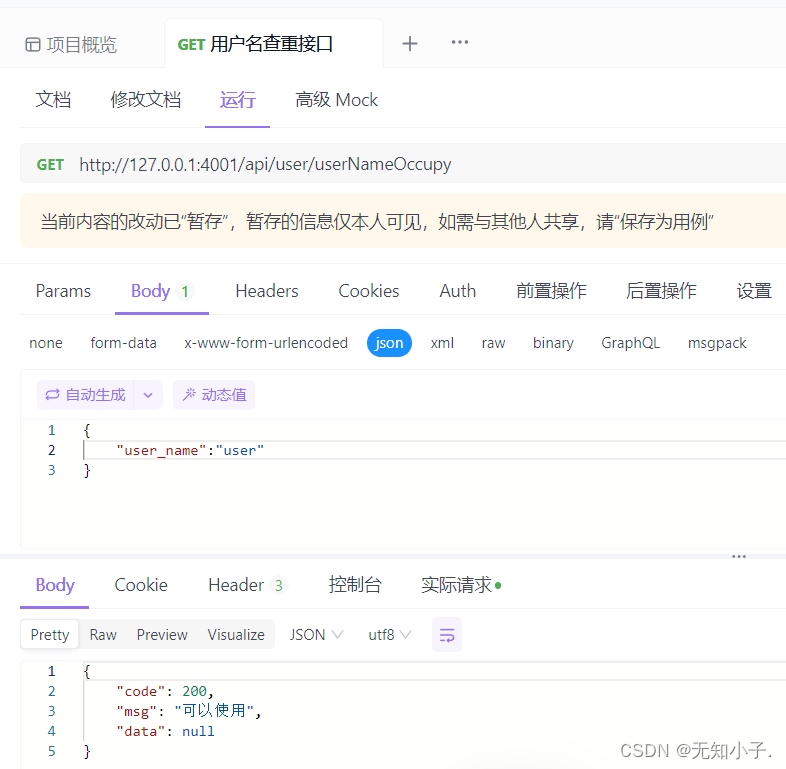Viewport: 786px width, 769px height.
Task: Click the "data": null response line
Action: click(x=165, y=731)
